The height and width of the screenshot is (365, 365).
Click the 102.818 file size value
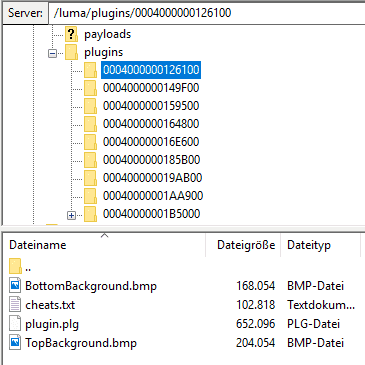coord(256,305)
